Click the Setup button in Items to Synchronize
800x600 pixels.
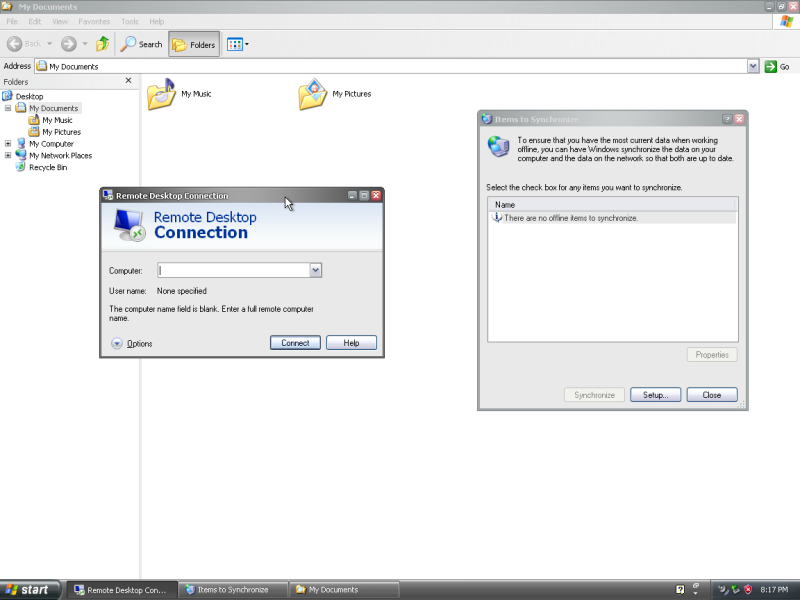tap(655, 394)
